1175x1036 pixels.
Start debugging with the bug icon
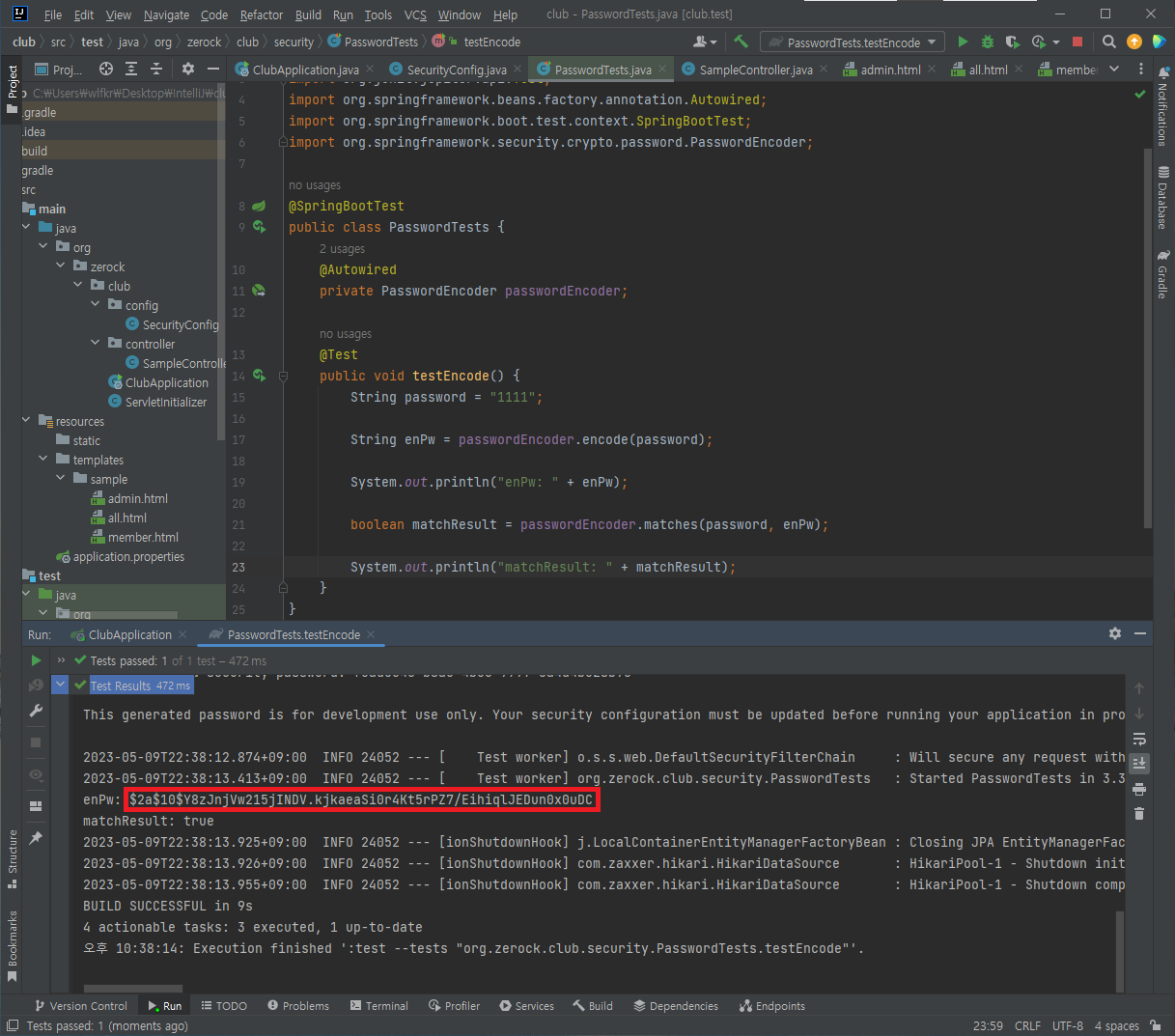click(987, 42)
